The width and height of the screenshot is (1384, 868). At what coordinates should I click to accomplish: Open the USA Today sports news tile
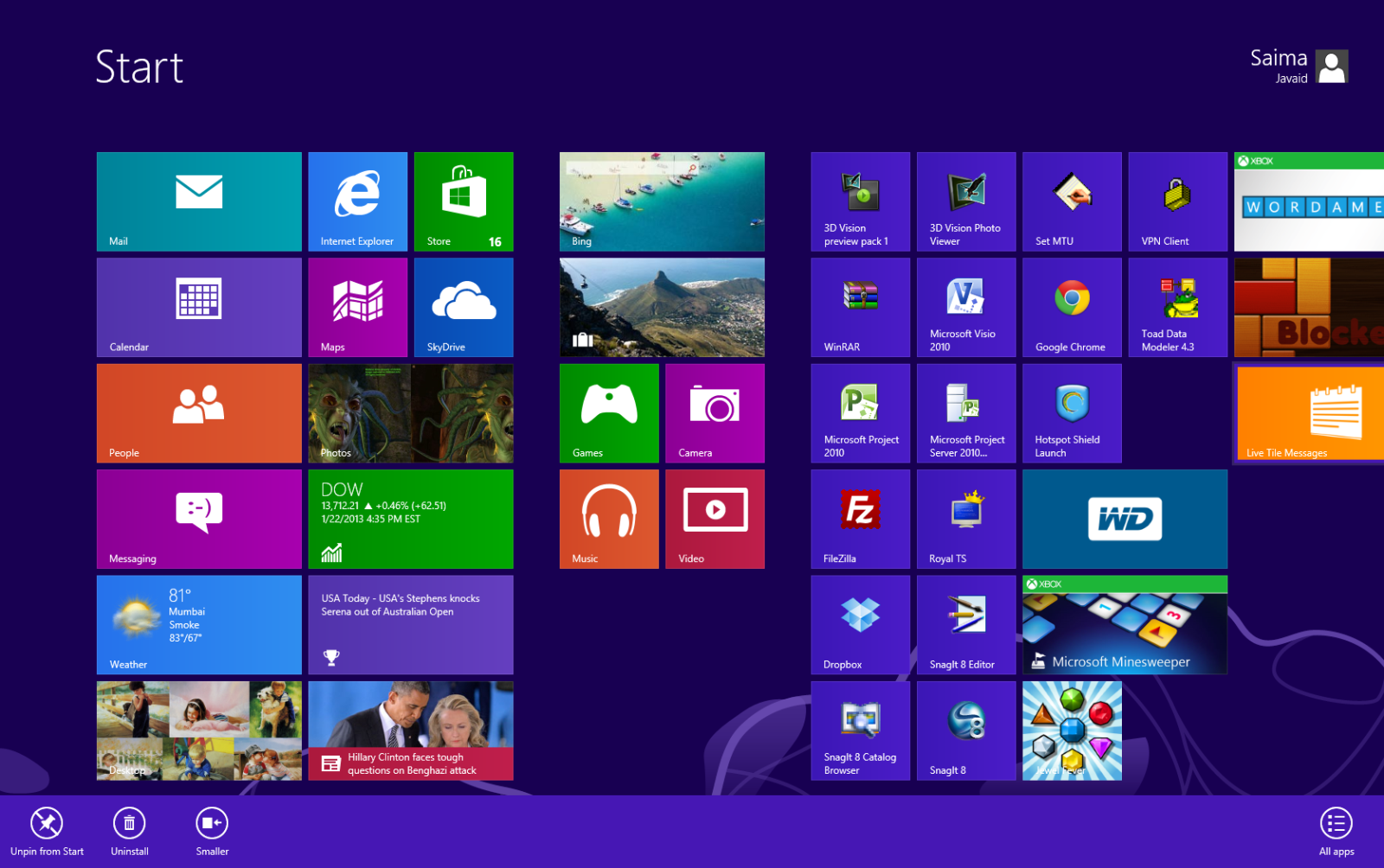pyautogui.click(x=411, y=625)
